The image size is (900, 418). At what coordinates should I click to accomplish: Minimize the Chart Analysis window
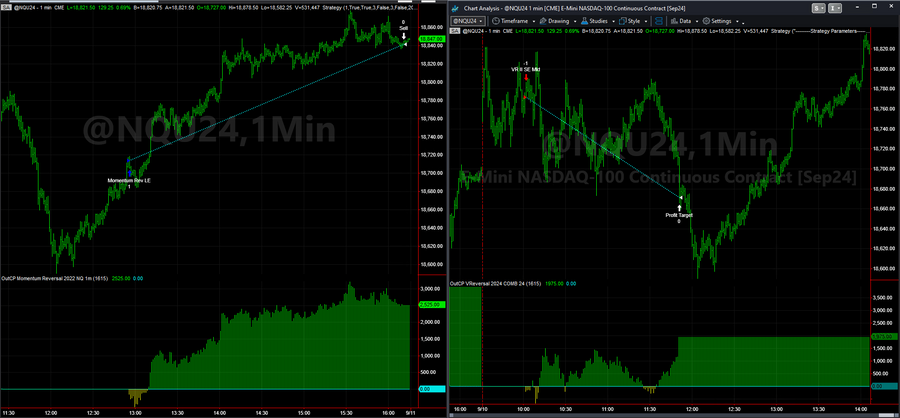point(858,7)
